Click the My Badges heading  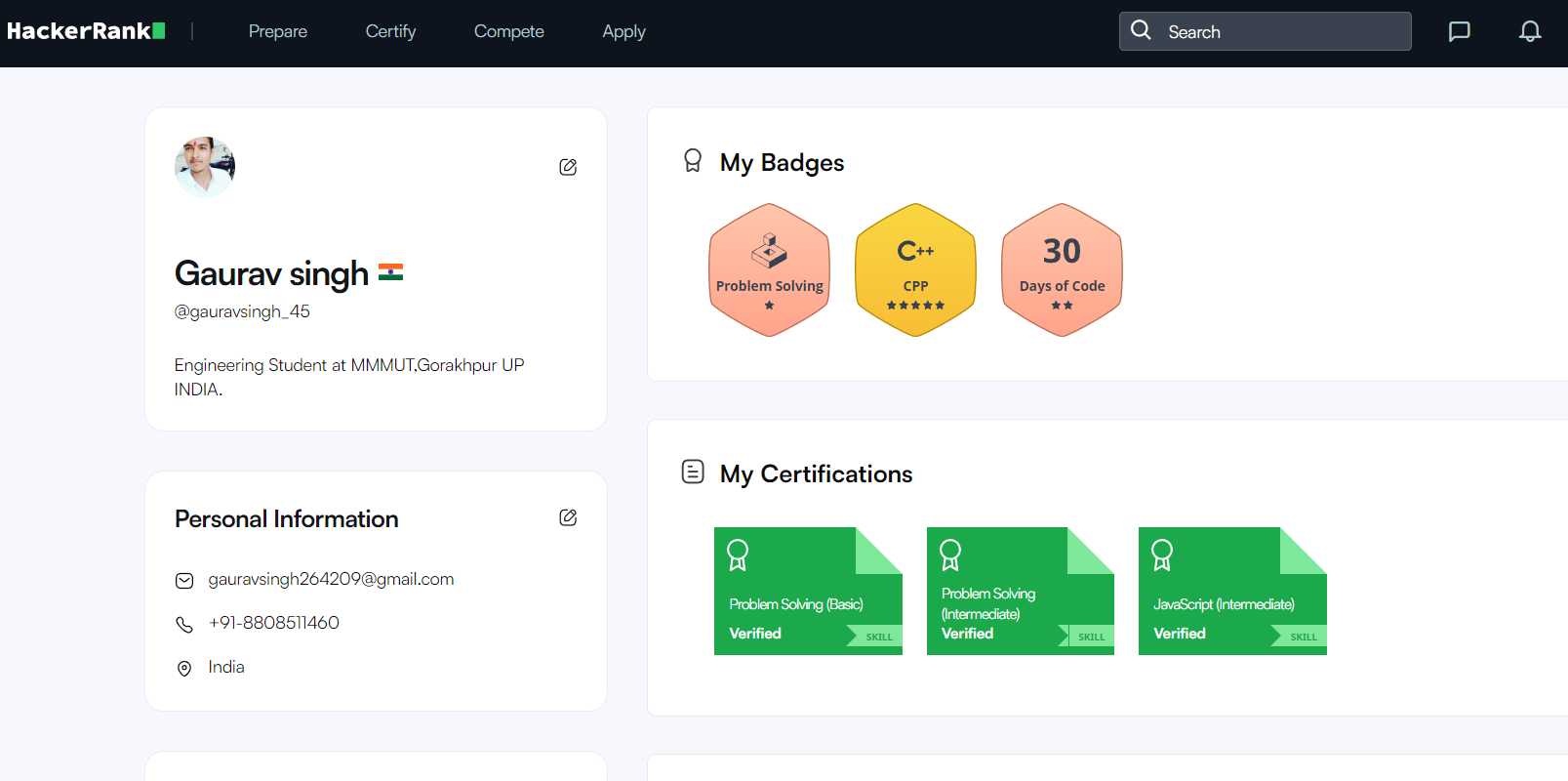pyautogui.click(x=782, y=162)
